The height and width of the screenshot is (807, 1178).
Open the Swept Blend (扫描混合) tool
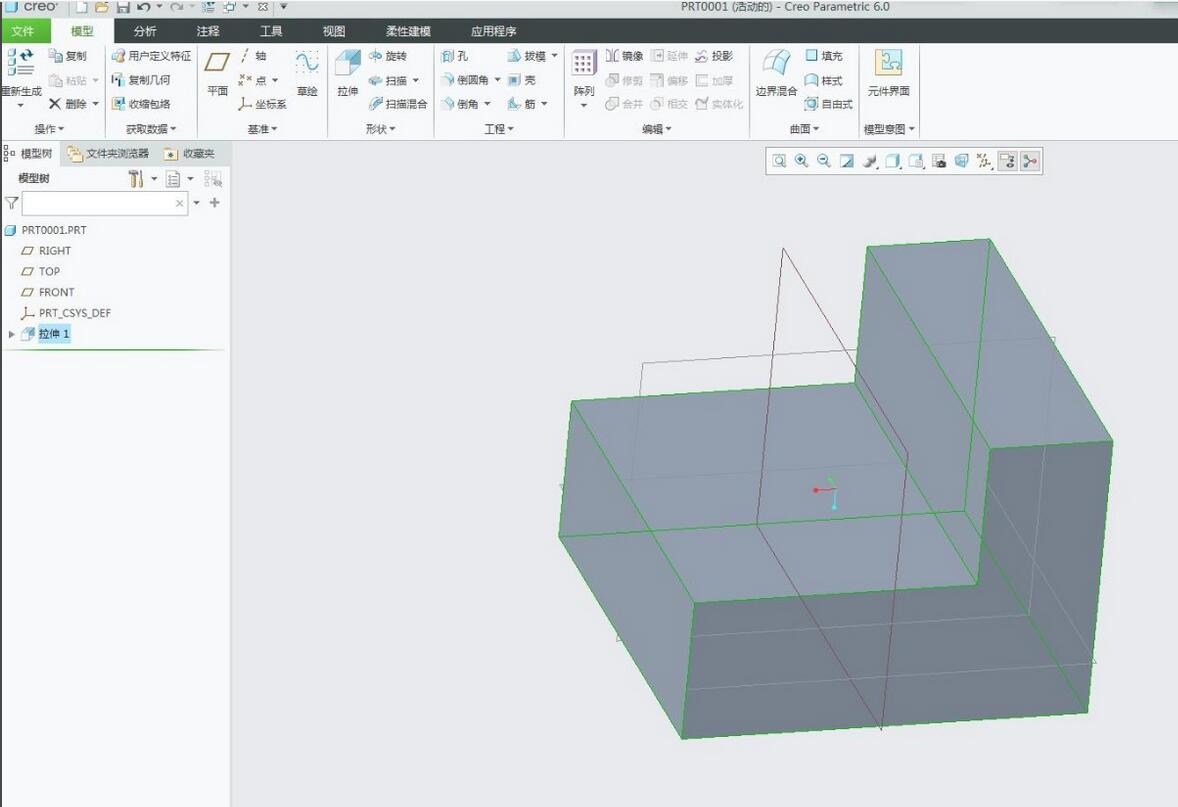point(398,104)
